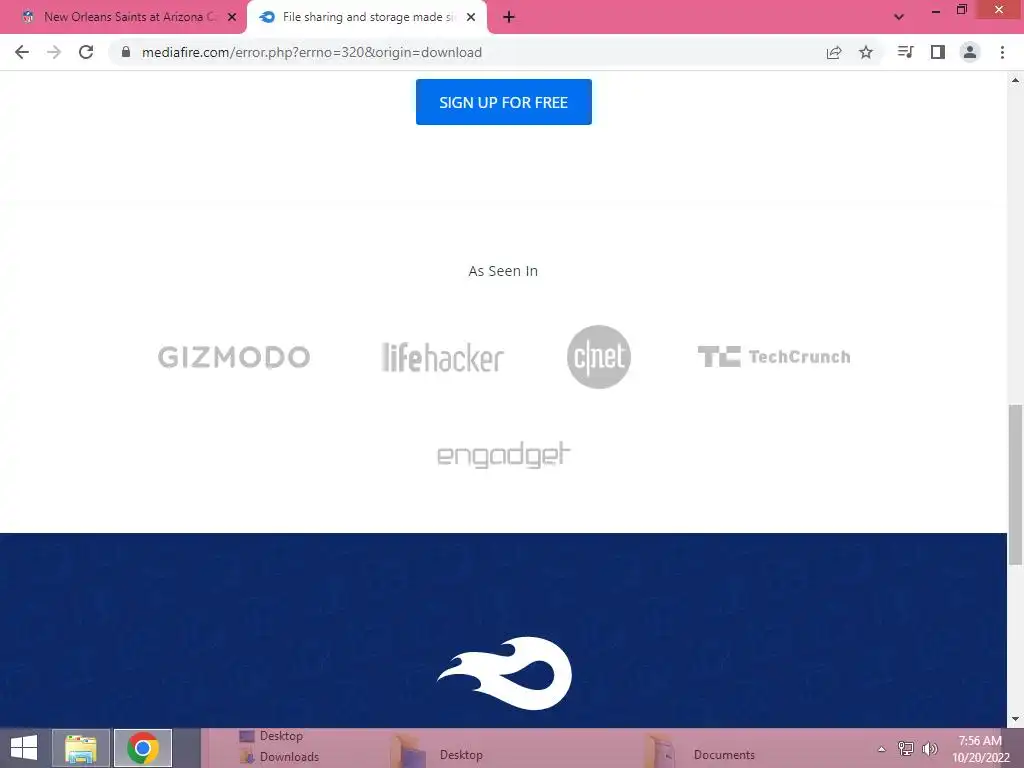Click the scrollbar up arrow
The width and height of the screenshot is (1024, 768).
coord(1016,80)
